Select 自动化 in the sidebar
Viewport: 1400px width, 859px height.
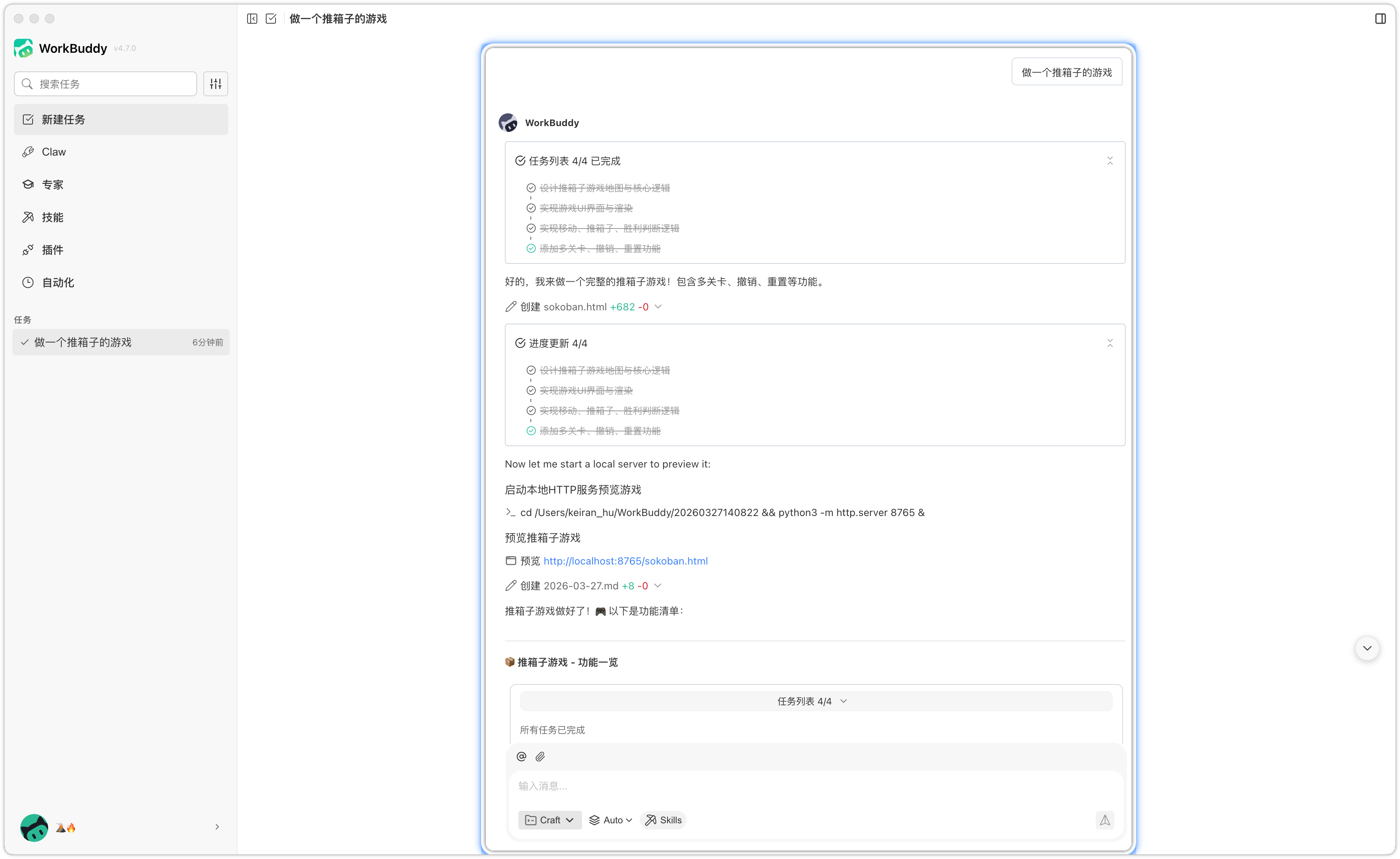(57, 282)
